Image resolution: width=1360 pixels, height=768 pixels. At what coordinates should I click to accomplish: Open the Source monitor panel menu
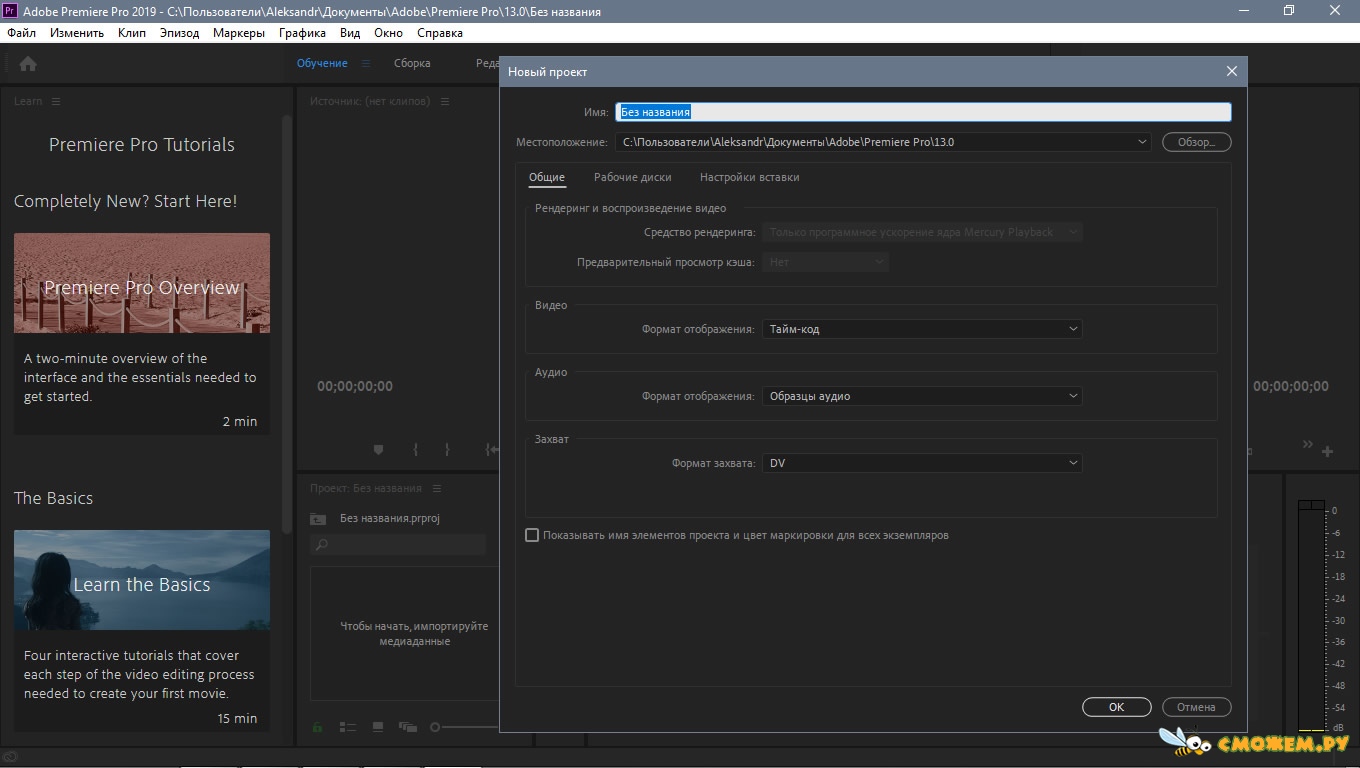pyautogui.click(x=445, y=101)
